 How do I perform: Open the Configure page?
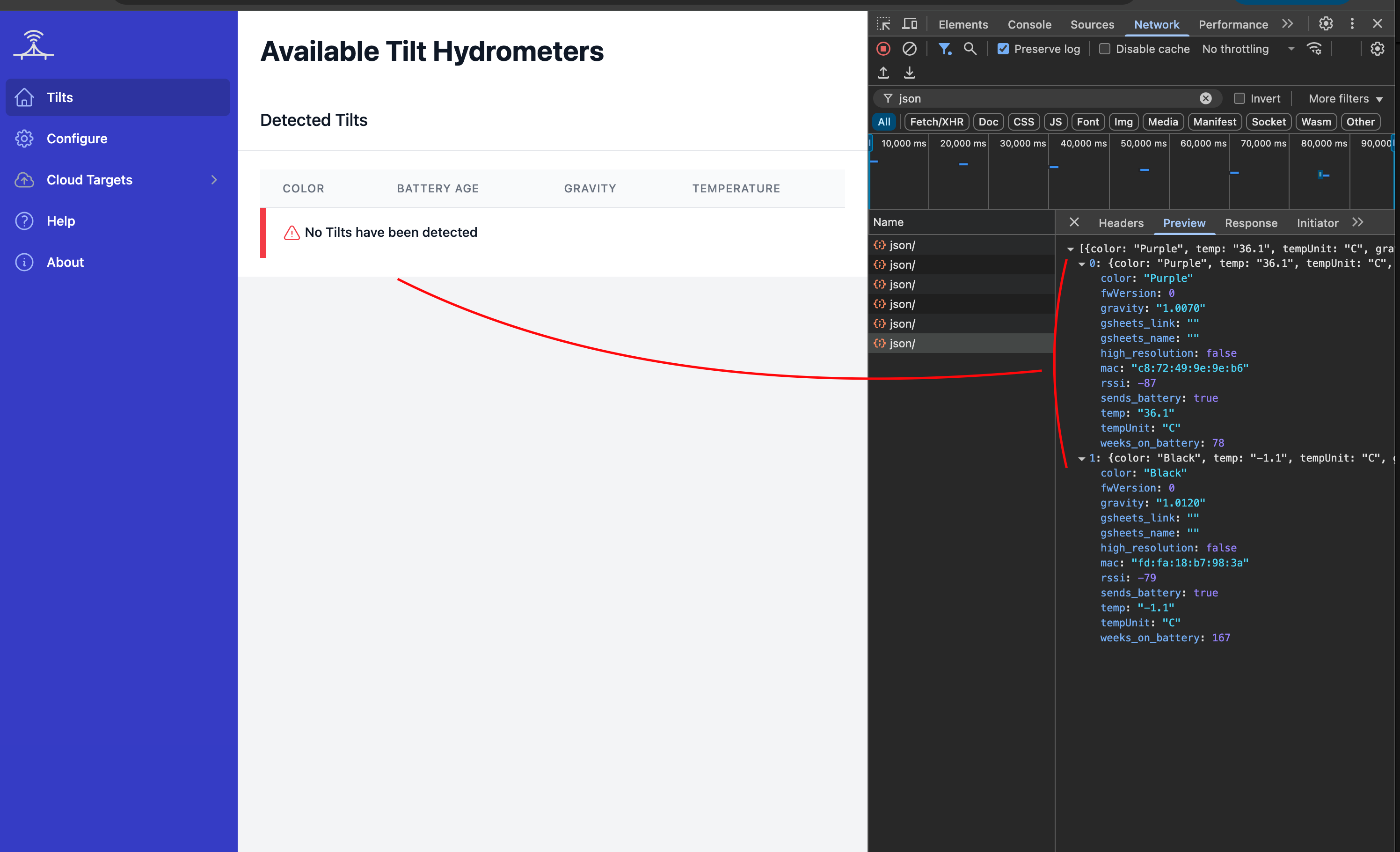click(x=117, y=139)
